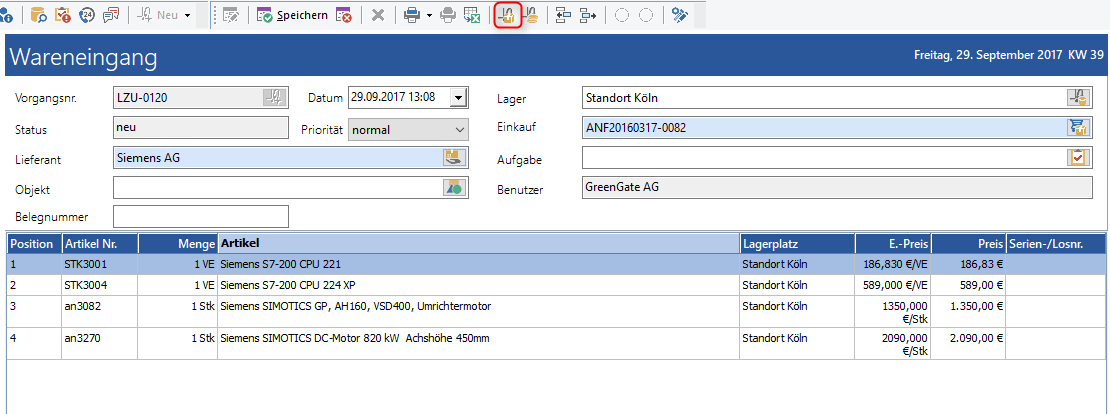Click the Einkauf lookup icon
Screen dimensions: 1110x414
[1077, 127]
